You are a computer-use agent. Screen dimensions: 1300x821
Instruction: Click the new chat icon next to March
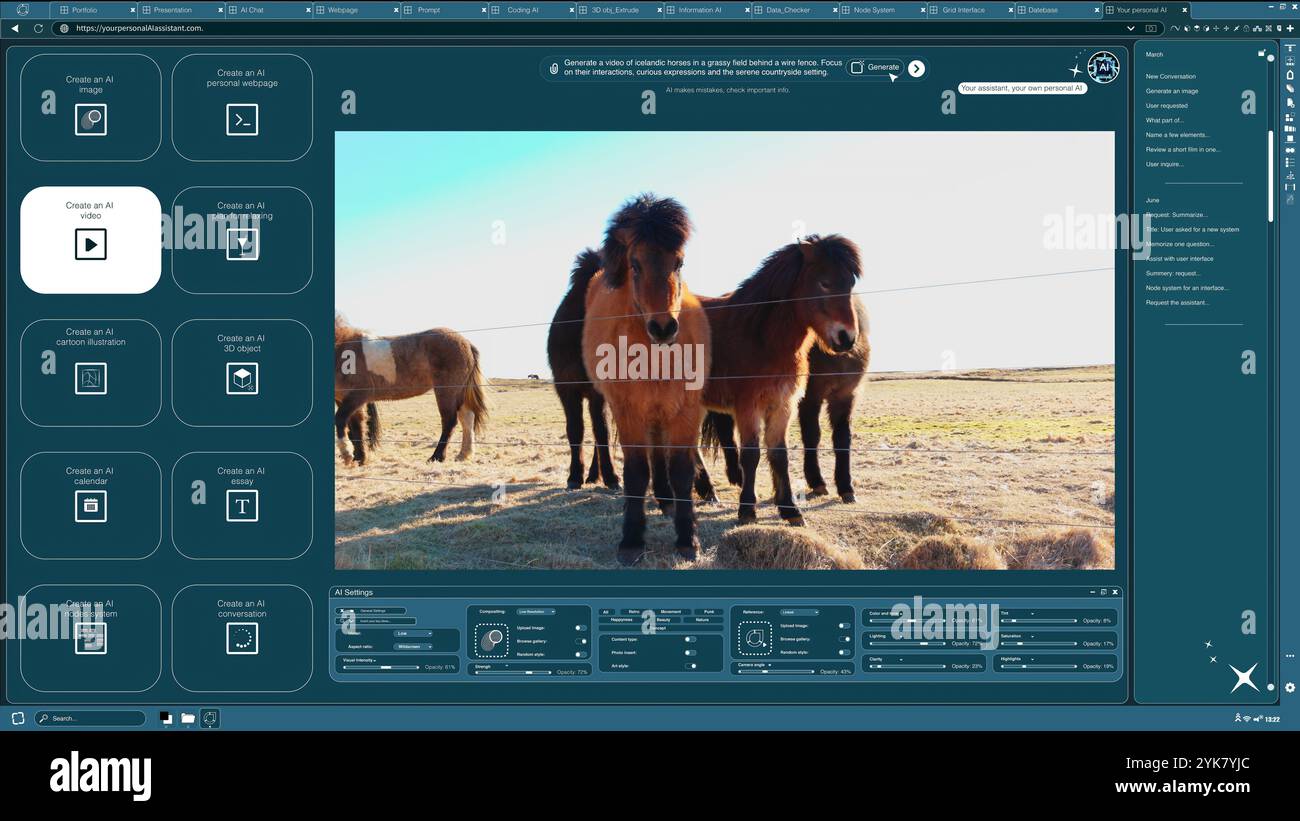tap(1262, 54)
